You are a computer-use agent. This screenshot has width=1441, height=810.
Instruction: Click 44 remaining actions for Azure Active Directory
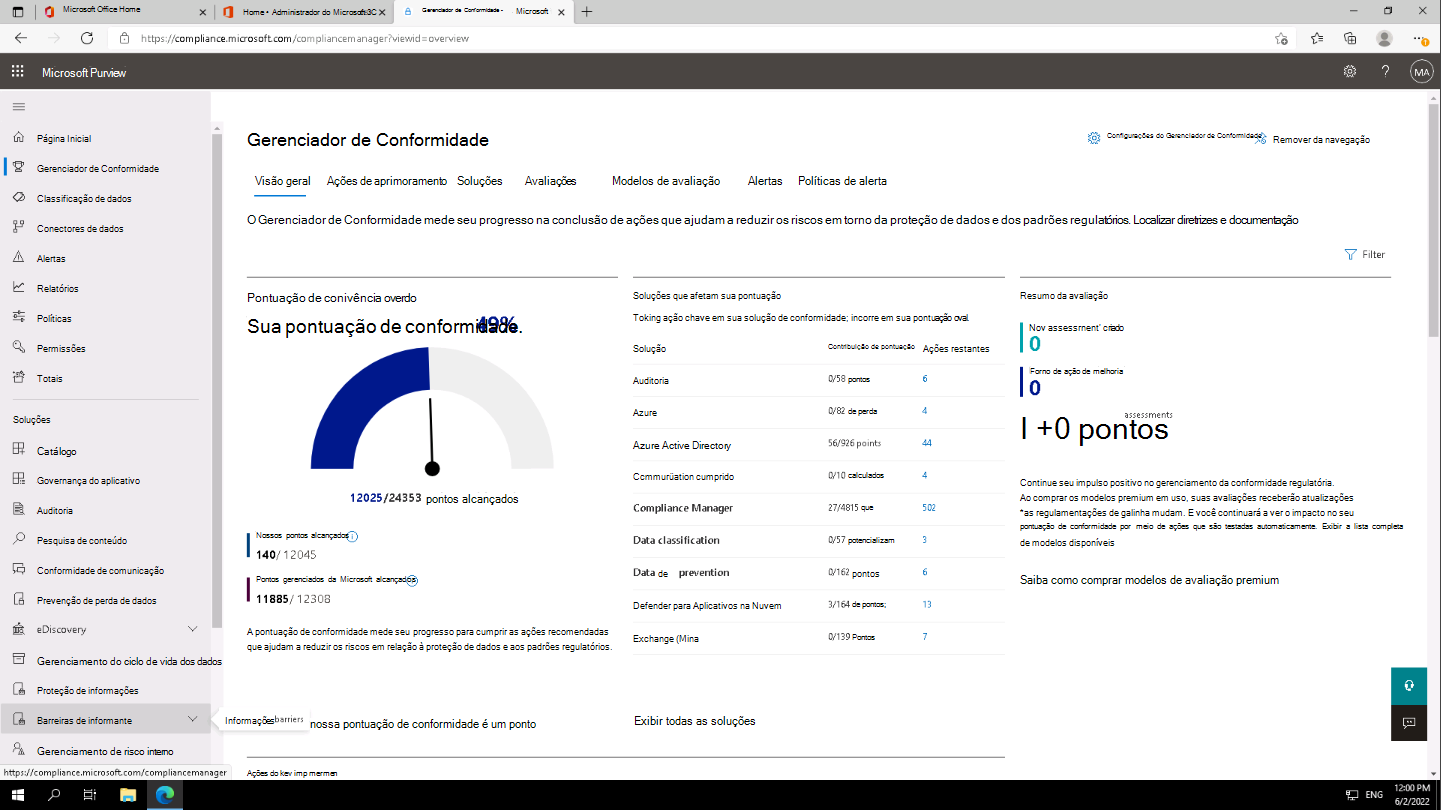coord(927,443)
